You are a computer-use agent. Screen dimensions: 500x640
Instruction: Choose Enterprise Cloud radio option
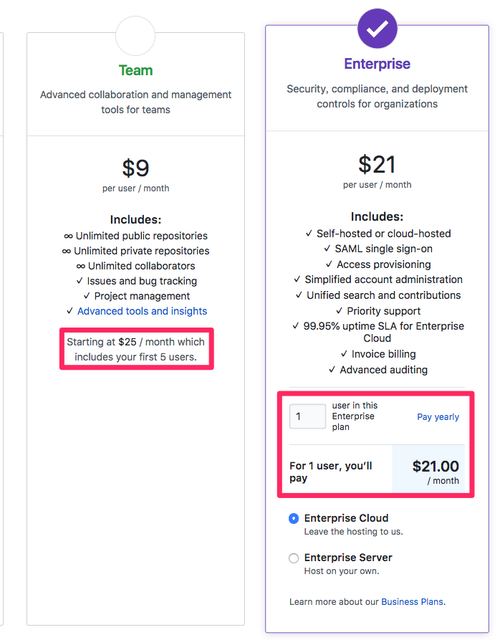293,518
